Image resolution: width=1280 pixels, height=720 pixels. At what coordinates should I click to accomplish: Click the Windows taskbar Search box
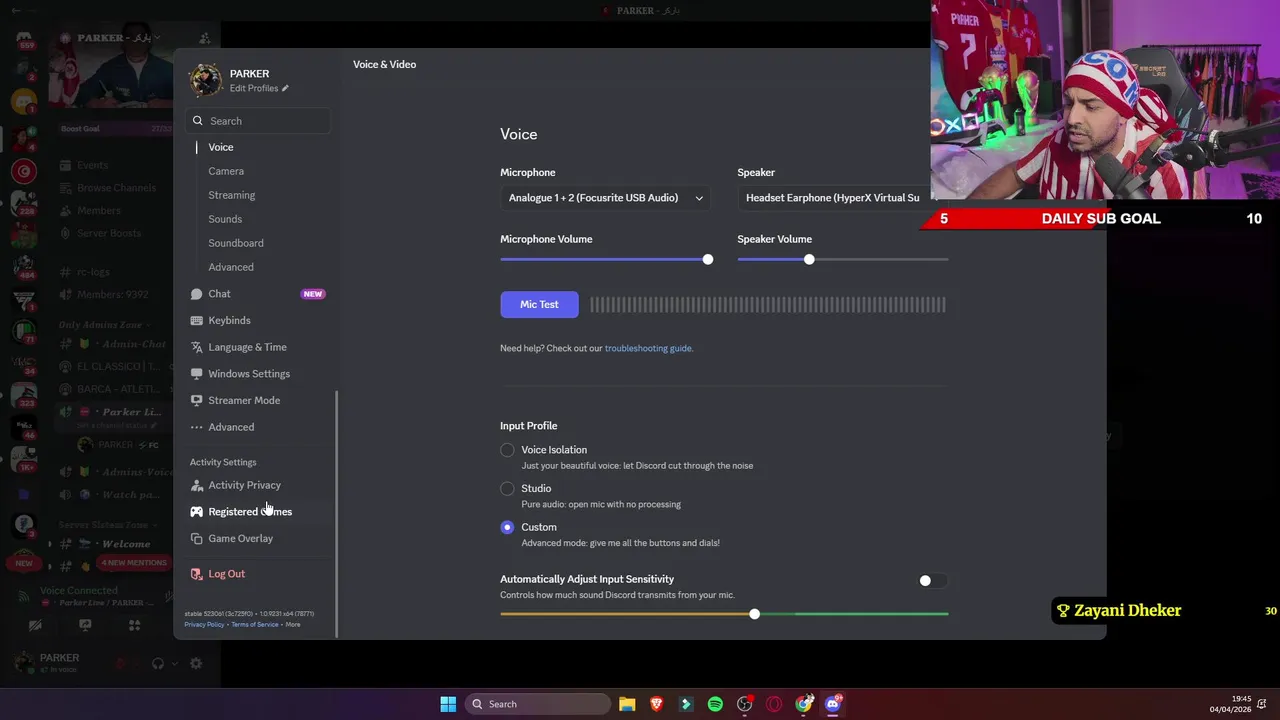(538, 704)
